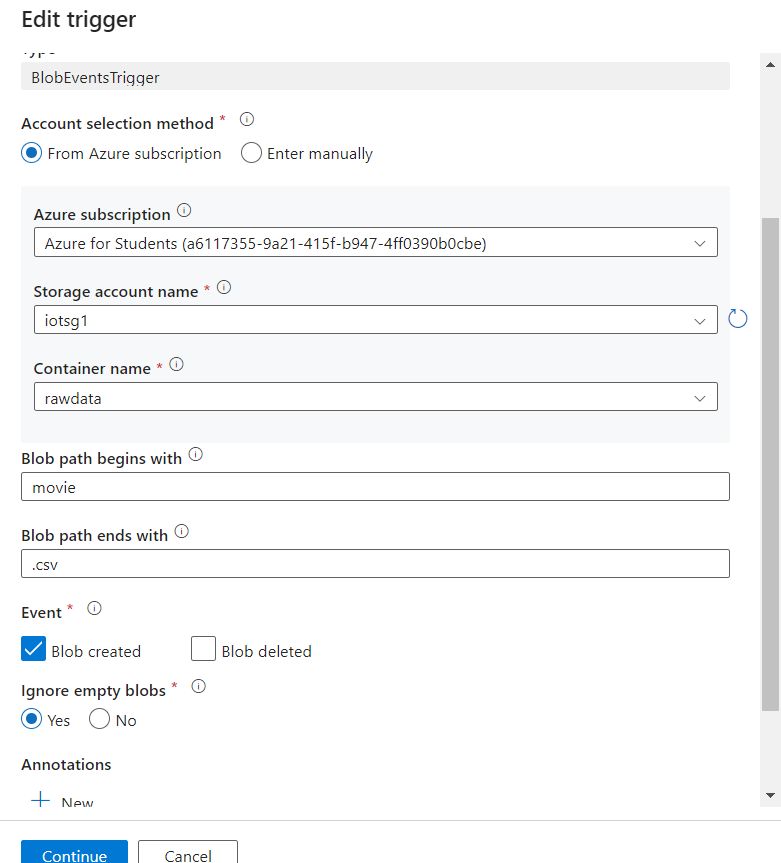781x863 pixels.
Task: Refresh the storage account list
Action: coord(738,318)
